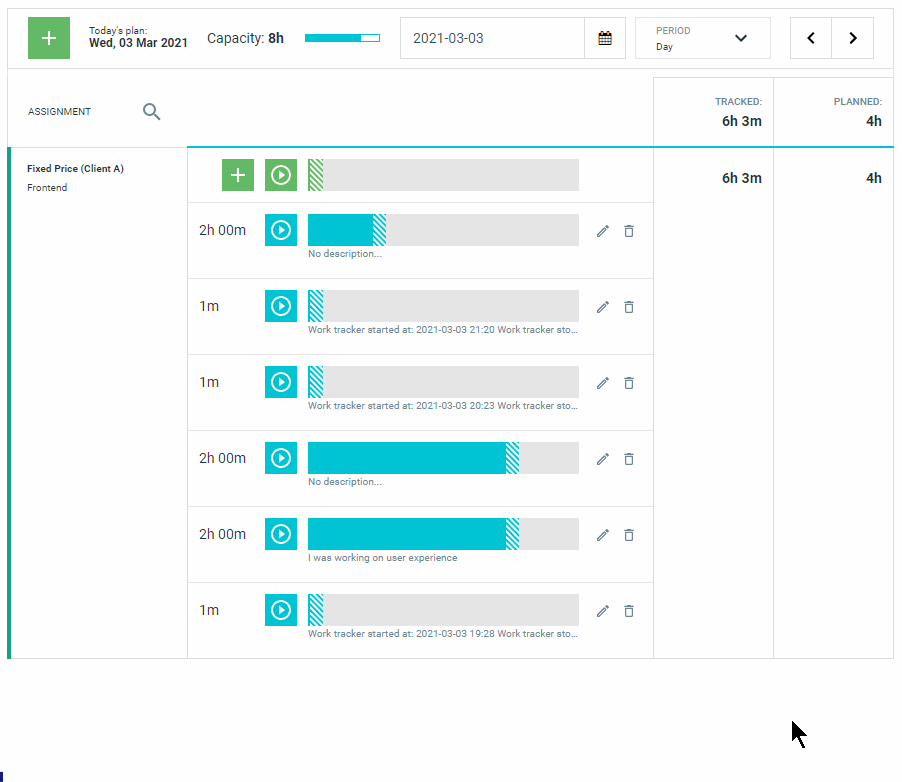This screenshot has height=782, width=902.
Task: Click the Capacity progress bar
Action: [x=342, y=38]
